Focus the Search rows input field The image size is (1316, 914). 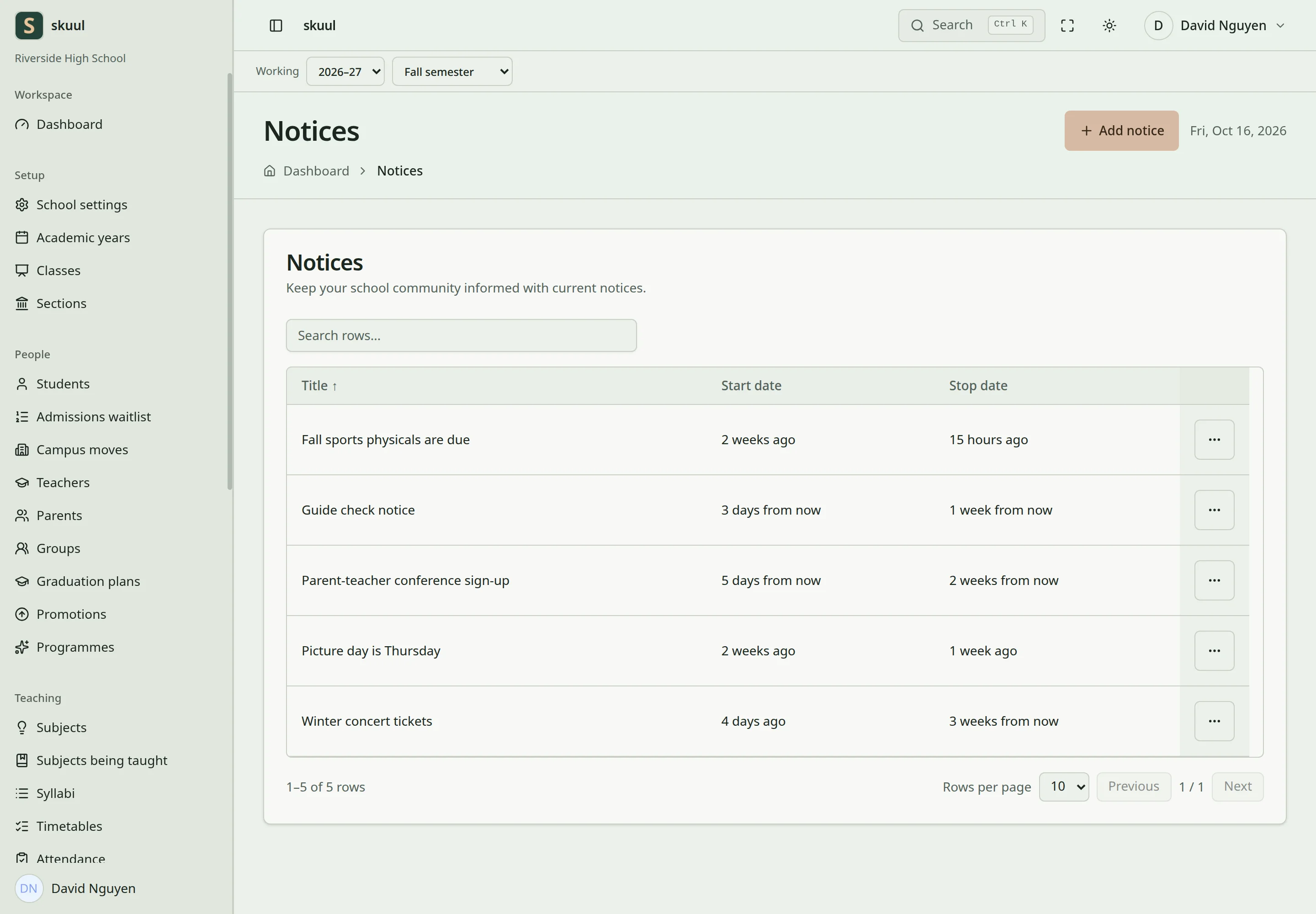[461, 335]
